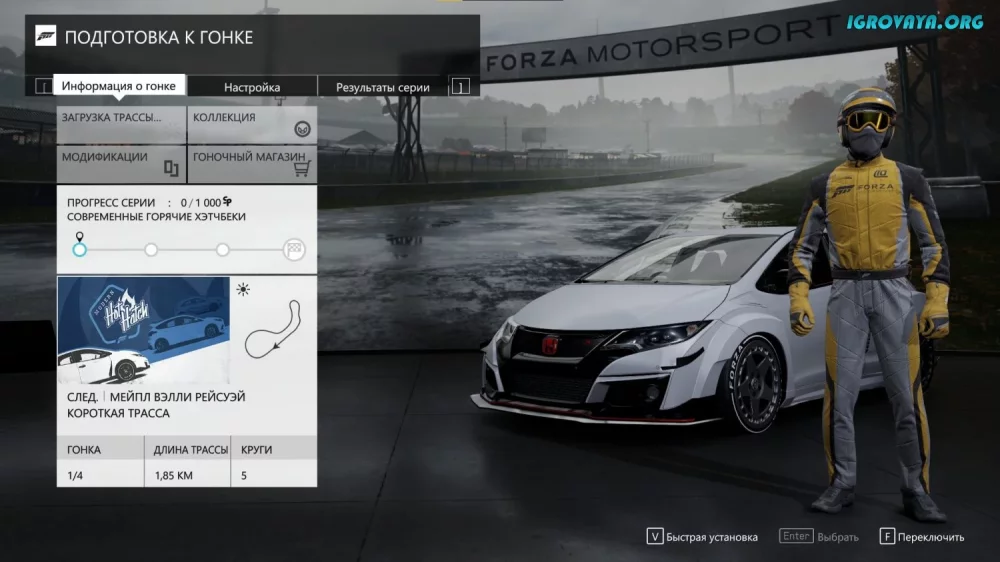Viewport: 1000px width, 562px height.
Task: Click the Enter Выбрать prompt
Action: [x=819, y=537]
